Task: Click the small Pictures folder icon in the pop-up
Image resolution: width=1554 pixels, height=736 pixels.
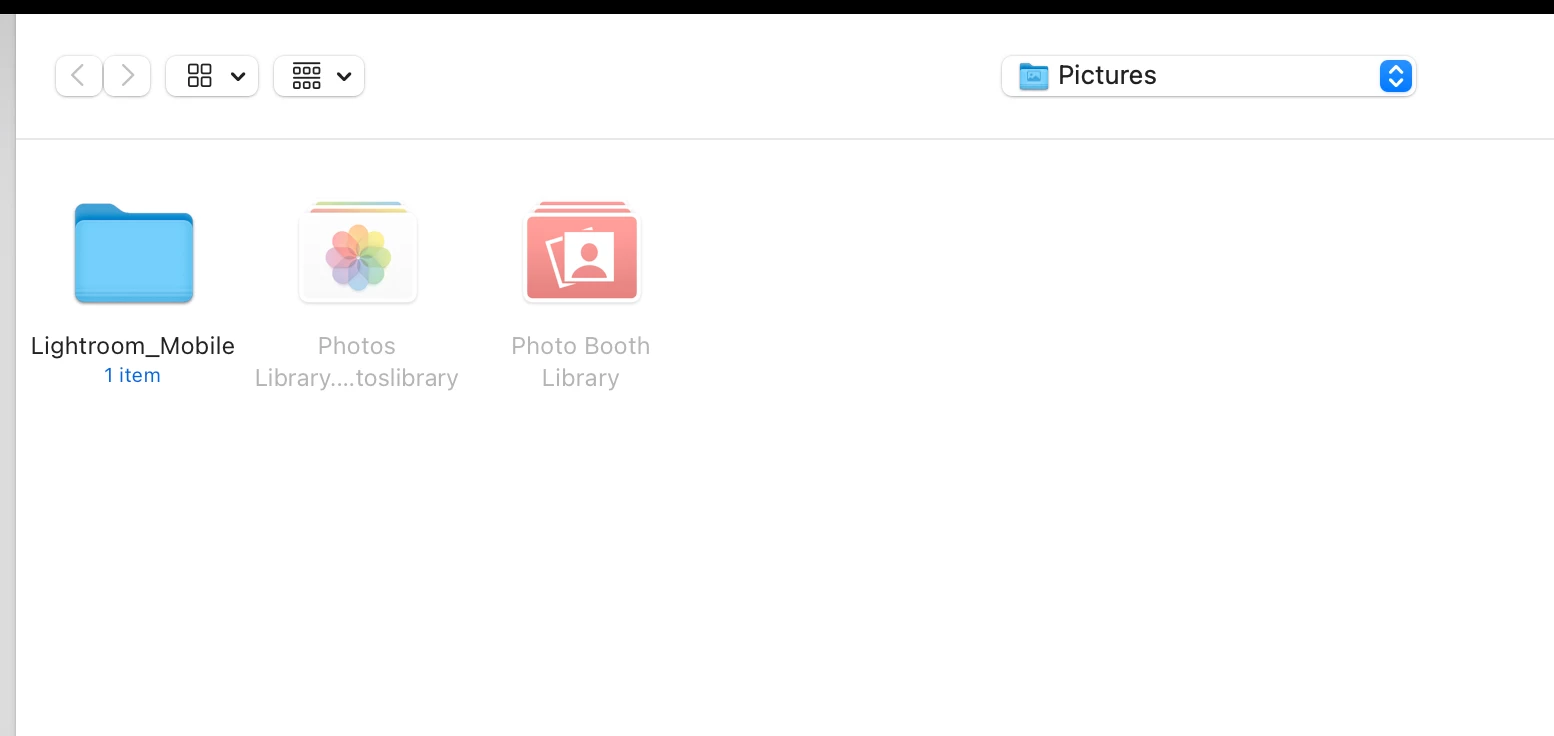Action: 1033,76
